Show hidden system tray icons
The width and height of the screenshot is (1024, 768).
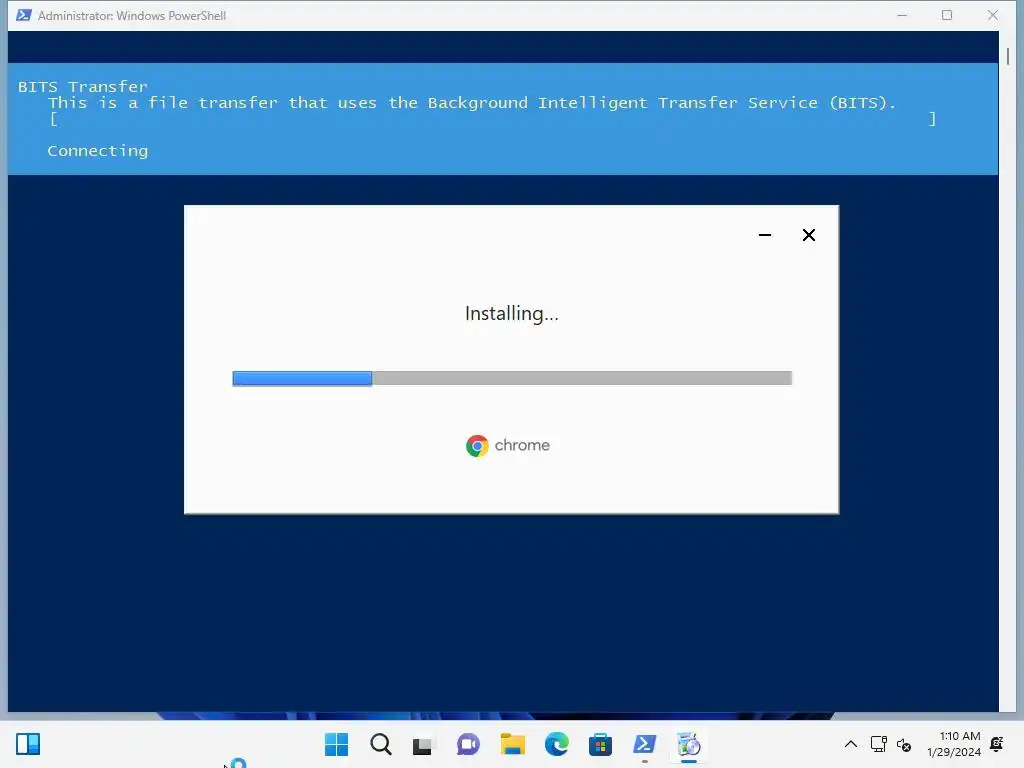[x=851, y=744]
